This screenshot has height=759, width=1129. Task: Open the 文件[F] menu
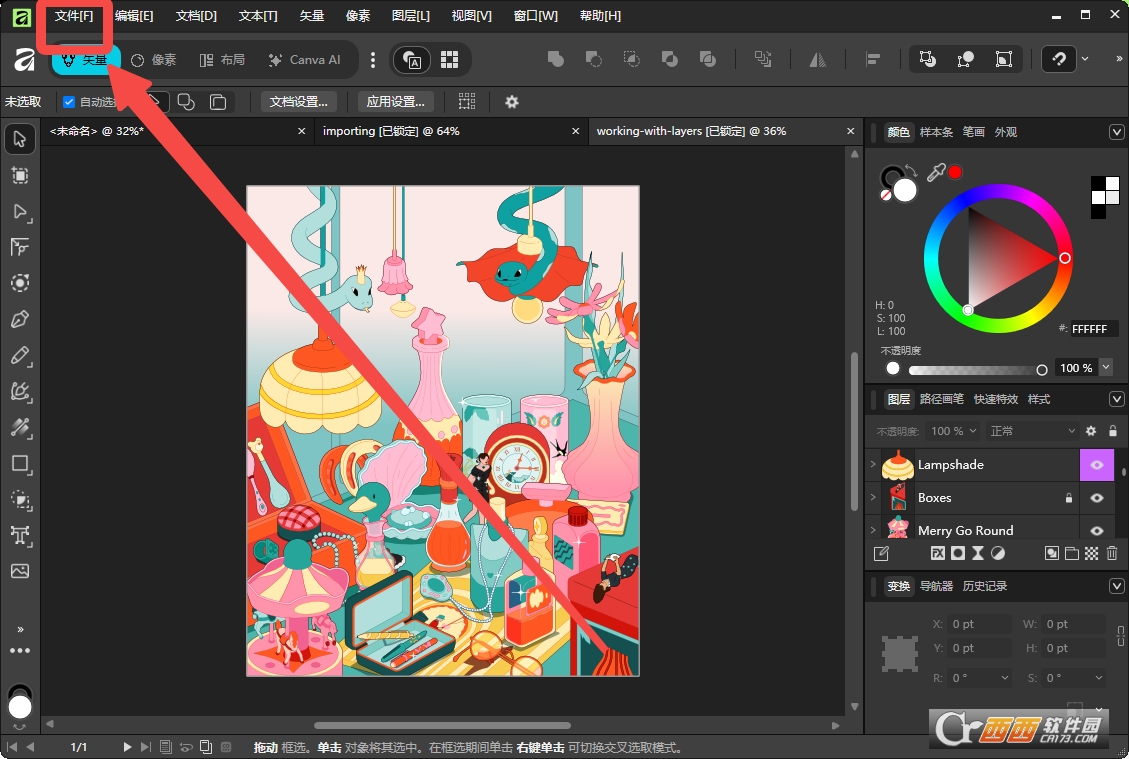pyautogui.click(x=74, y=16)
